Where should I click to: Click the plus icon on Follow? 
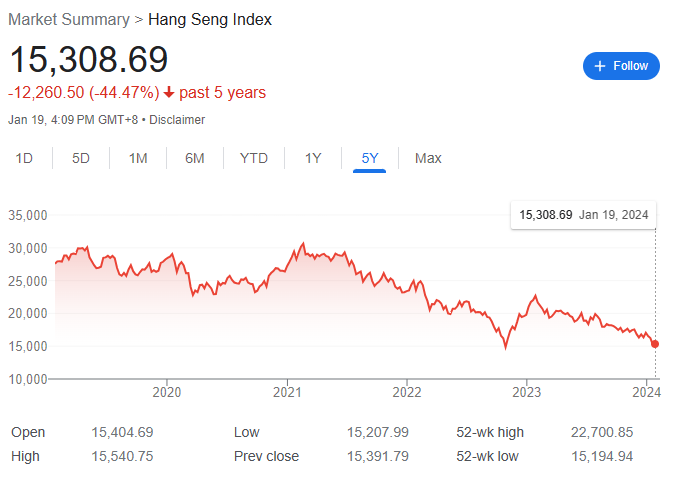pos(600,66)
